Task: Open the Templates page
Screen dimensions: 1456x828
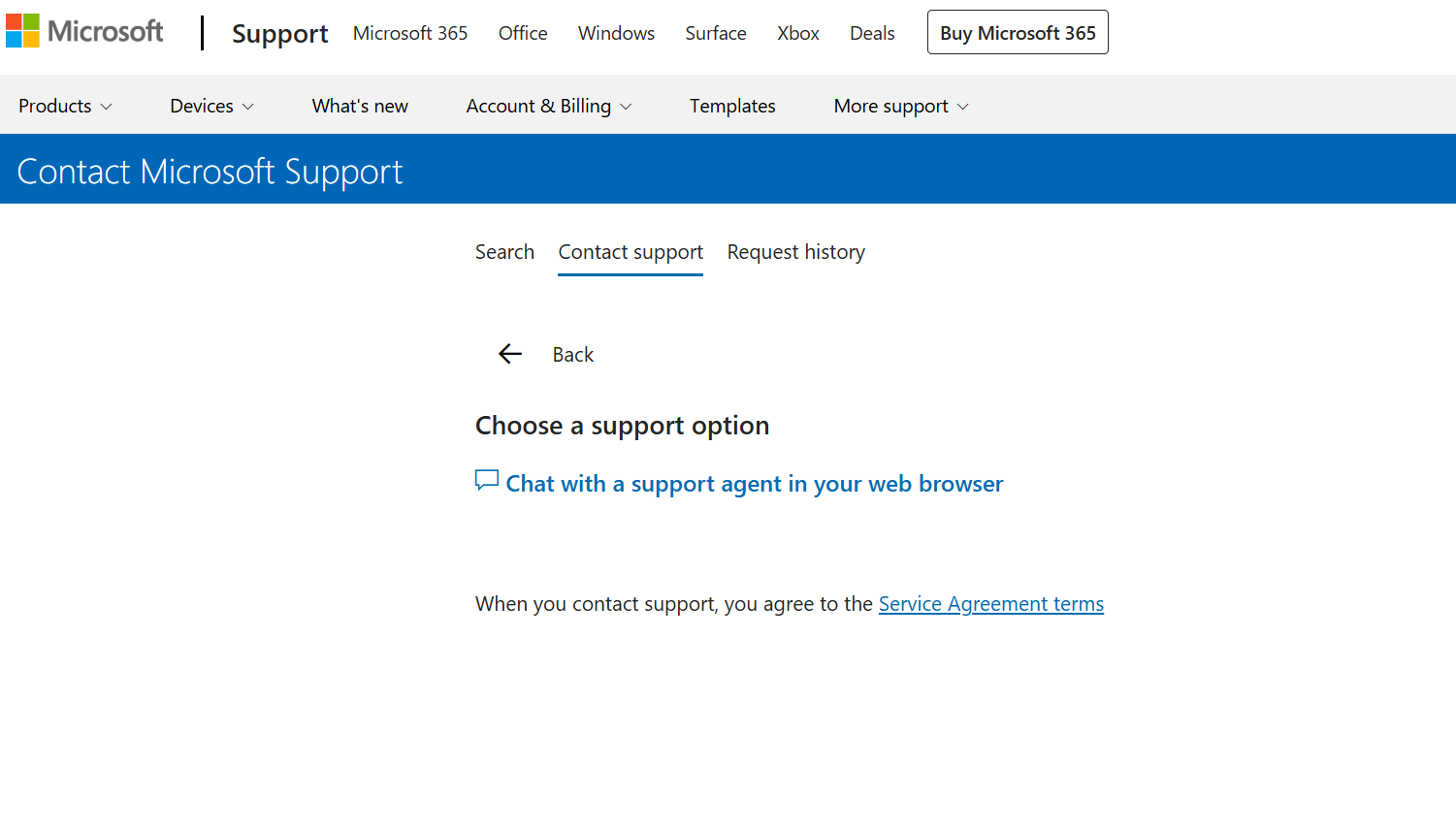Action: [x=732, y=106]
